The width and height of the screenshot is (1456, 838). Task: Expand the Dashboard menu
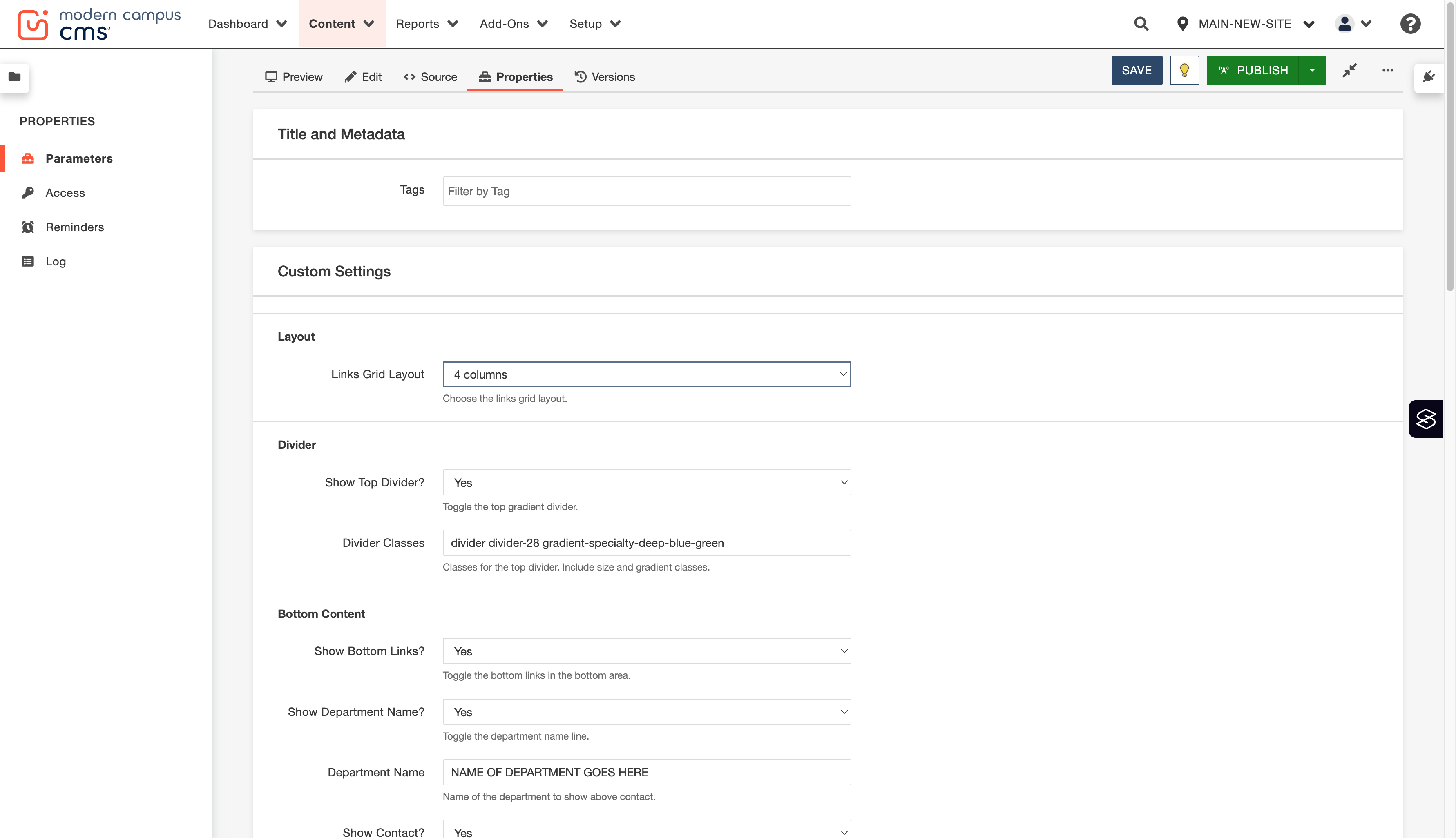[248, 24]
